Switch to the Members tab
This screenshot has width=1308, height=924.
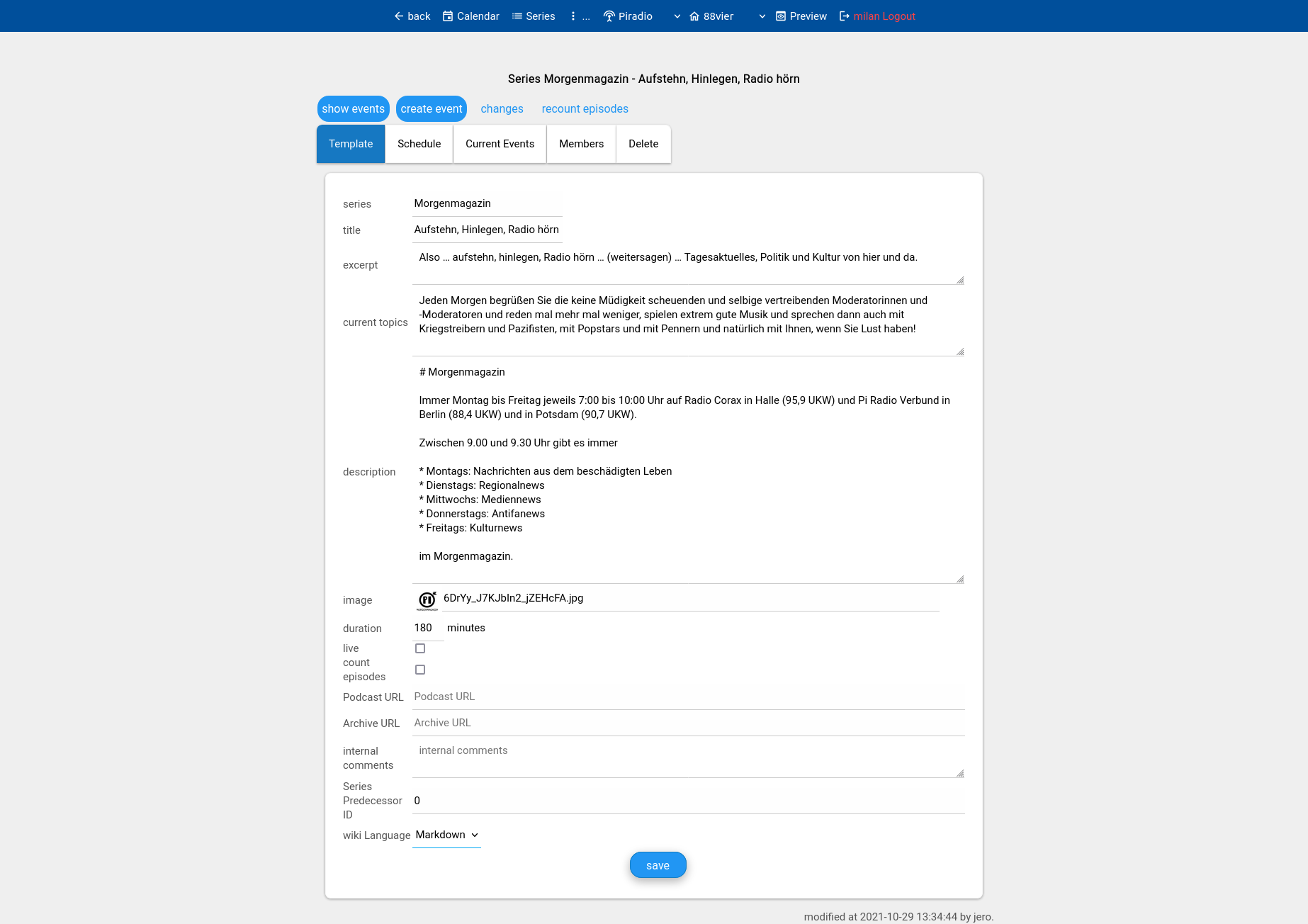pos(581,144)
